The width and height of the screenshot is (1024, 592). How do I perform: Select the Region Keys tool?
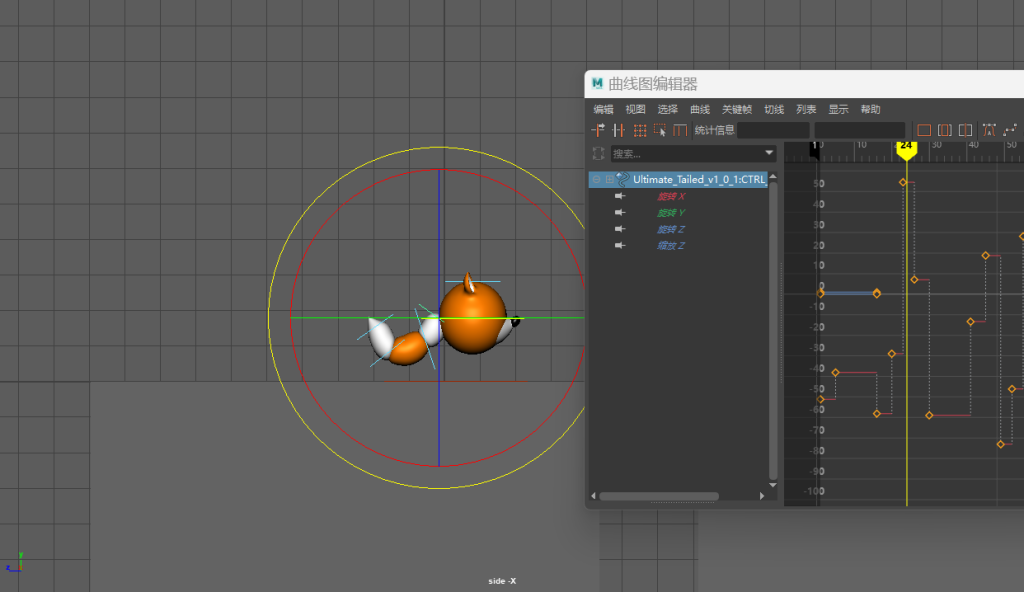point(660,130)
